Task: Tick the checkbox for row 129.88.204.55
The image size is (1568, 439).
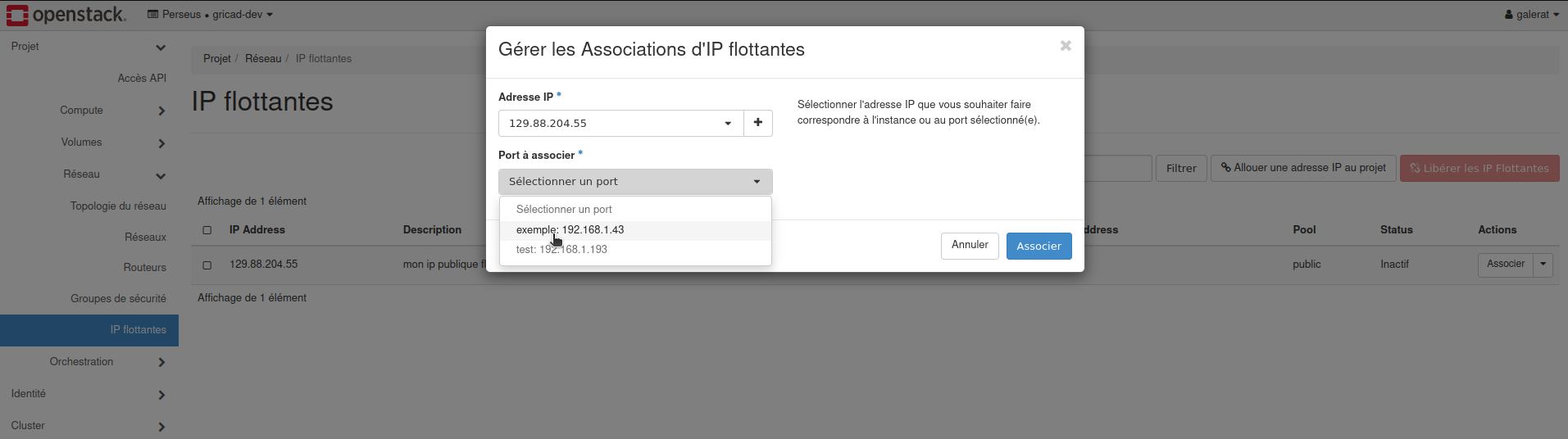Action: coord(207,265)
